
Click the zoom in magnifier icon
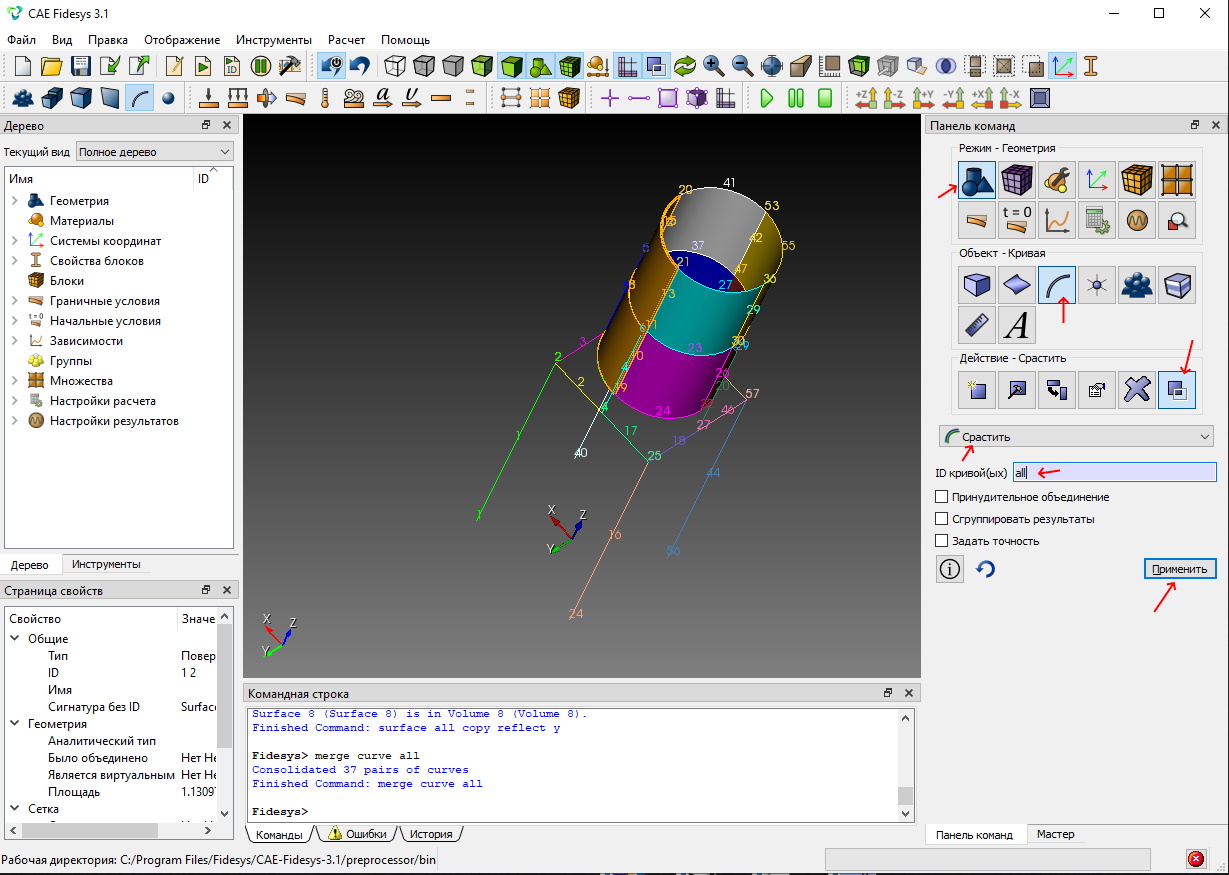point(714,67)
